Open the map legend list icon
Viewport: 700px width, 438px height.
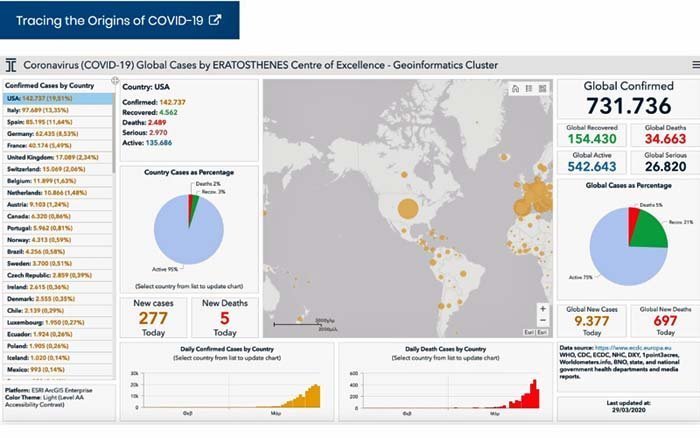(x=529, y=88)
